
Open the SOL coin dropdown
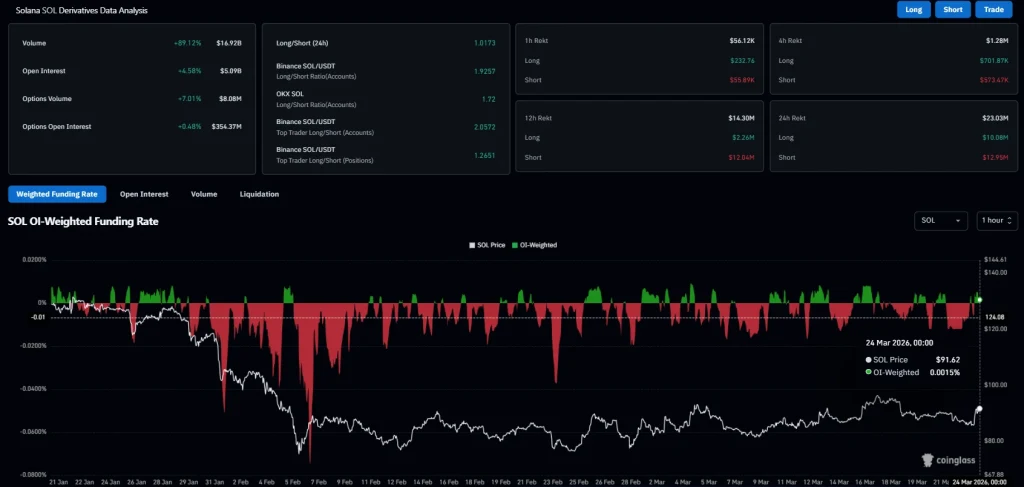point(940,221)
